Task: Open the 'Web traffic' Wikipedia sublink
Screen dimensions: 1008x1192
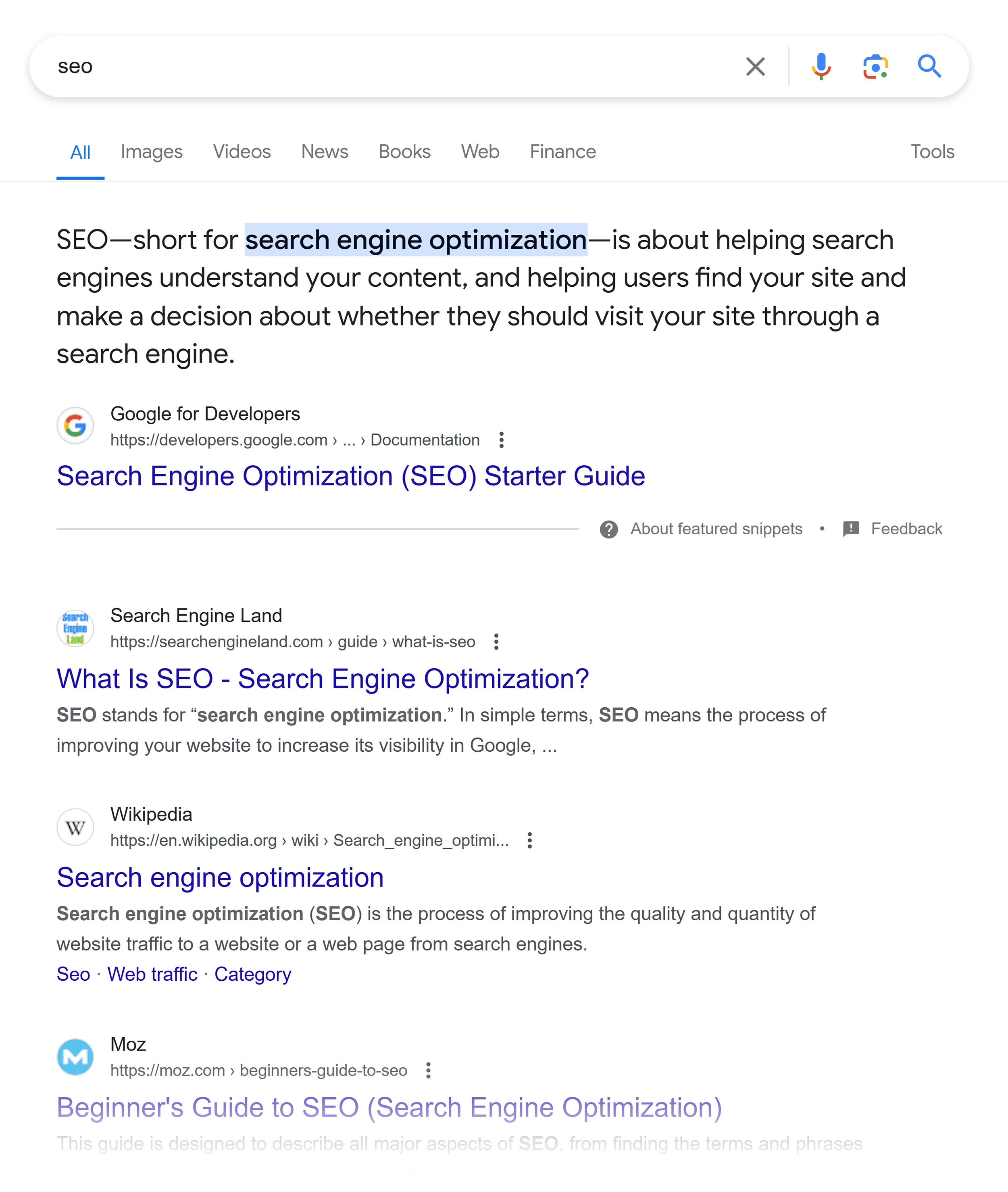Action: (152, 974)
